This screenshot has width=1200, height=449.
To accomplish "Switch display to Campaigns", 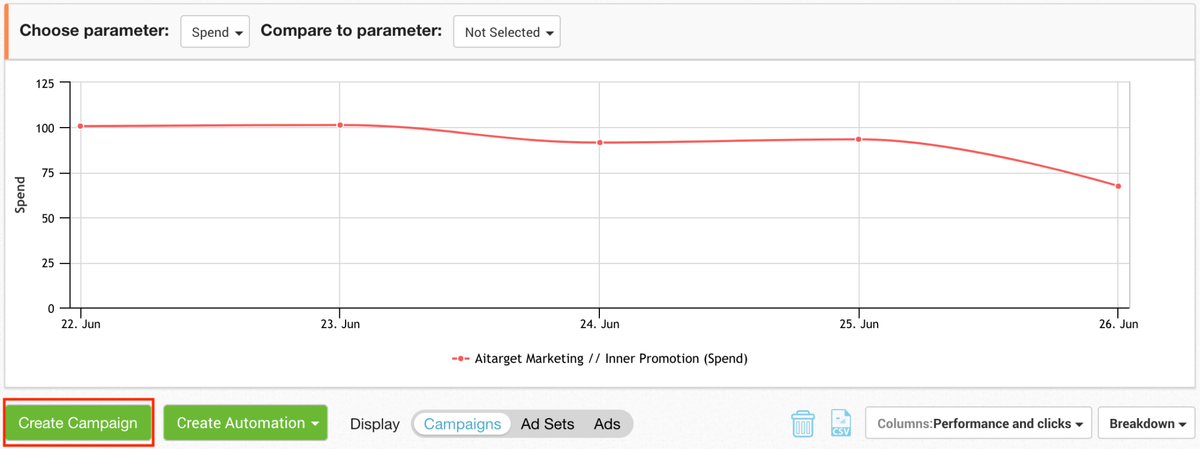I will pos(462,424).
